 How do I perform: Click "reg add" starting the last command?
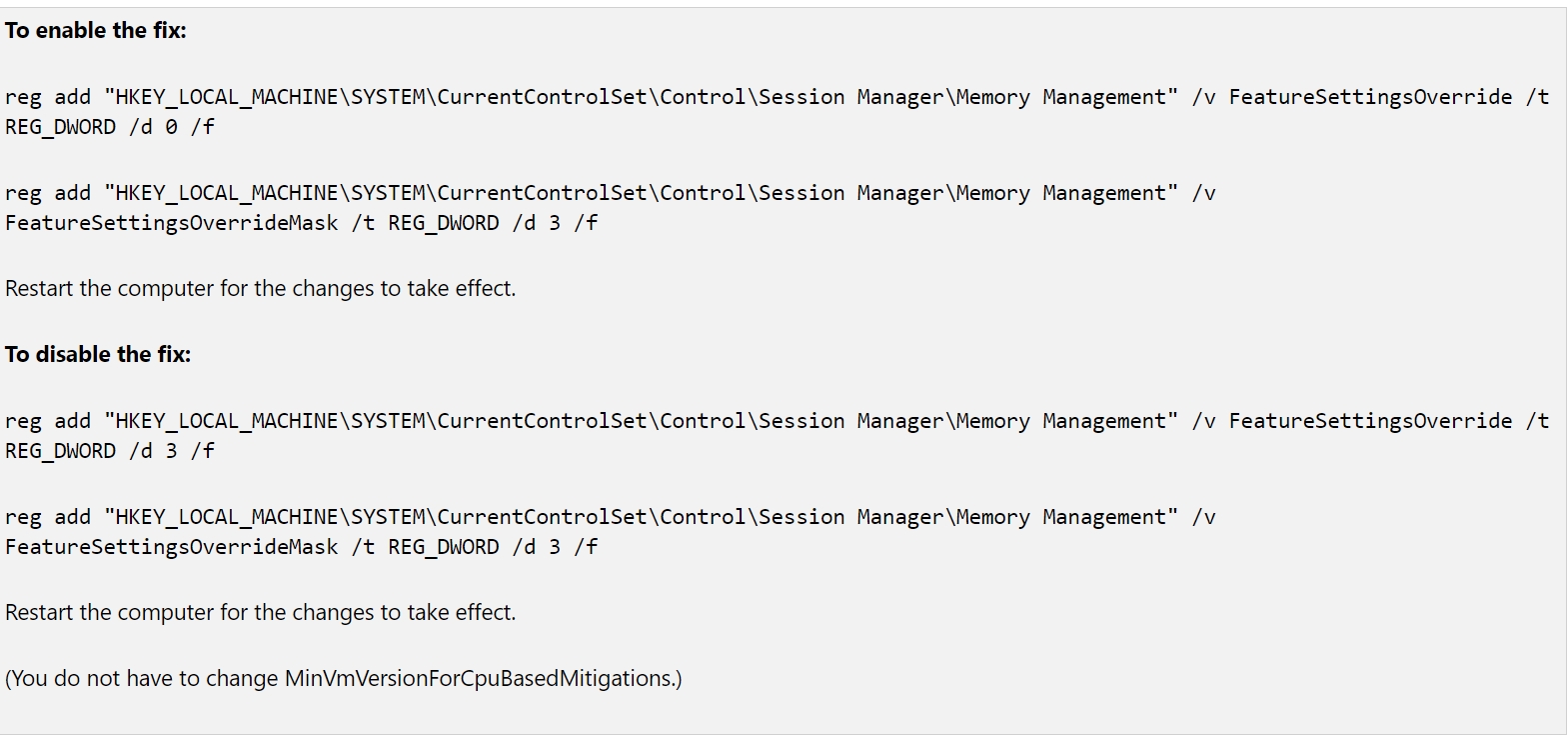[48, 517]
